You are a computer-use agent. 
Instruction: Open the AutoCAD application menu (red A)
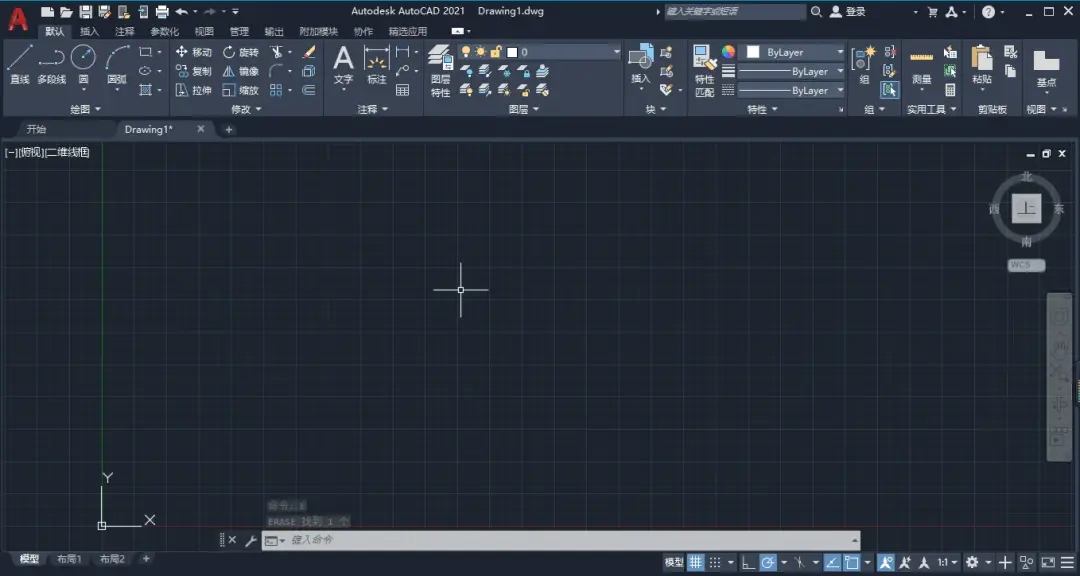[x=18, y=19]
